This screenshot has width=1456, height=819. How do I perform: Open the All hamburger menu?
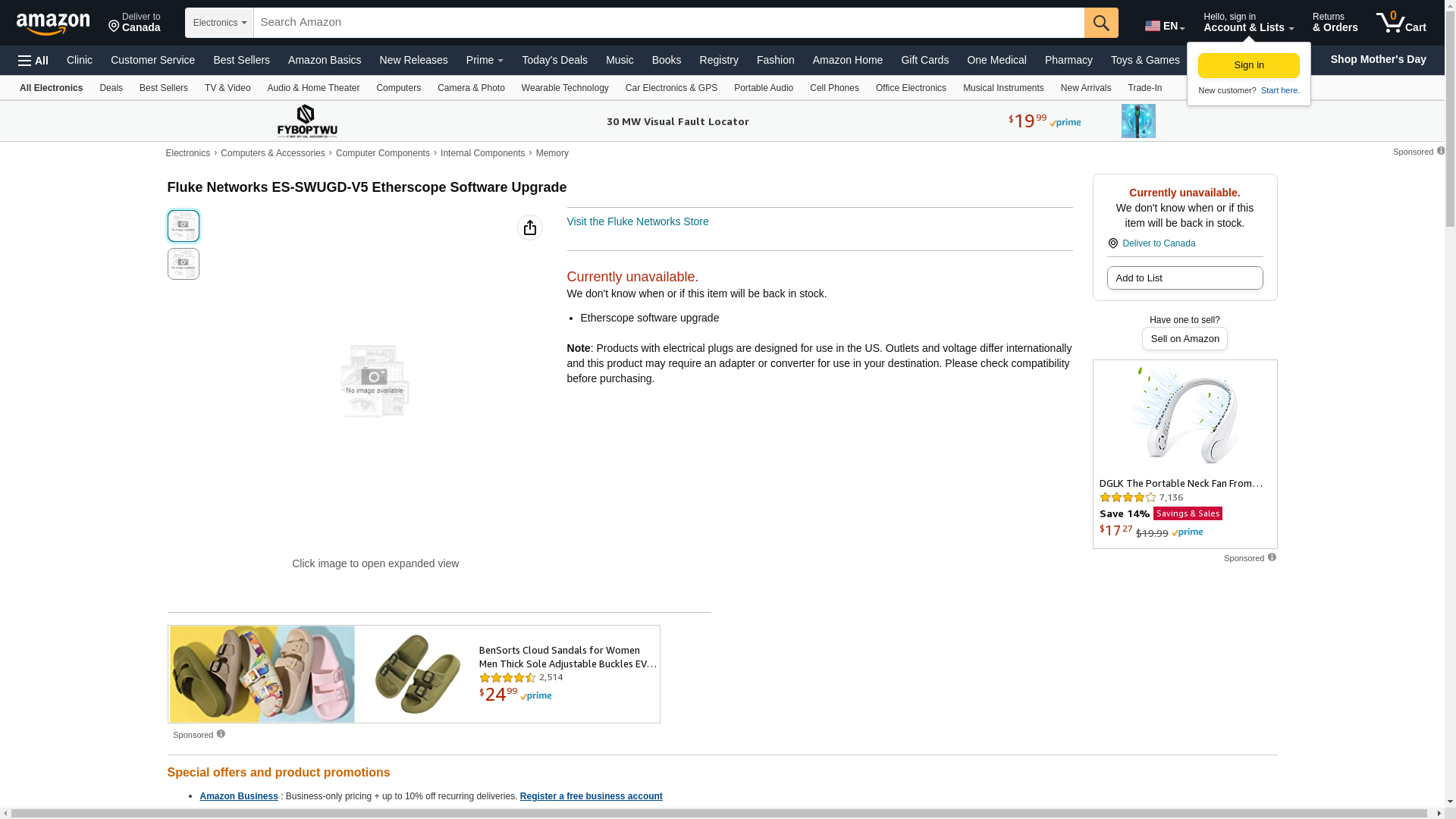[x=33, y=61]
